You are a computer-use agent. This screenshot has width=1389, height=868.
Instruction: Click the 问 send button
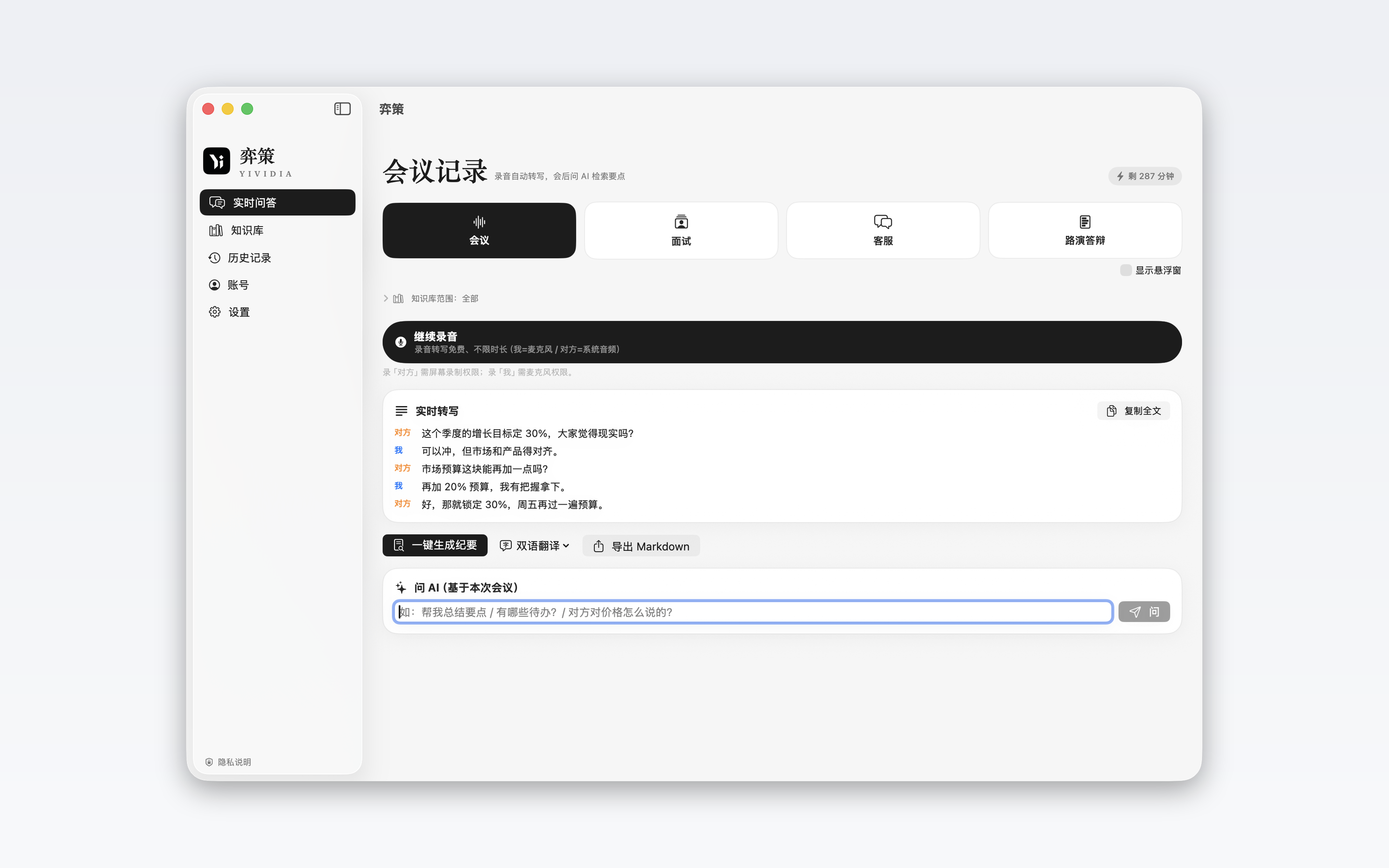pyautogui.click(x=1144, y=612)
